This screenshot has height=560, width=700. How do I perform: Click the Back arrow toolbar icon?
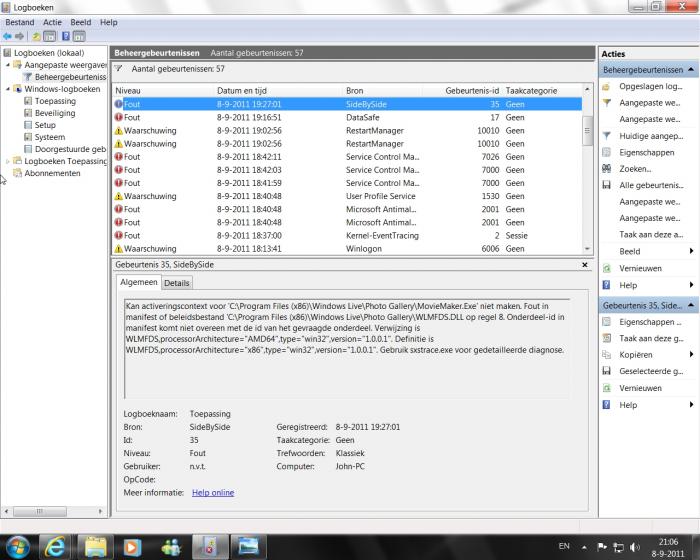[x=8, y=37]
